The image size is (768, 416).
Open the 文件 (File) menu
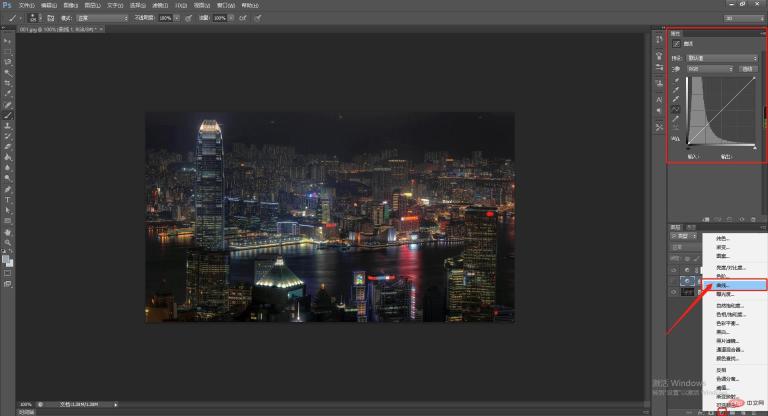(26, 5)
